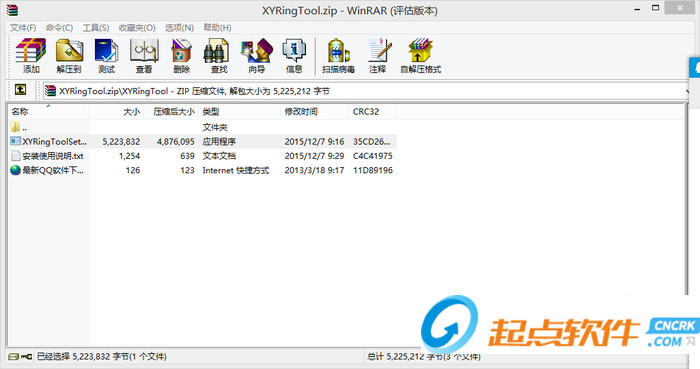
Task: Sort by the Name (名称) column header
Action: click(x=48, y=112)
